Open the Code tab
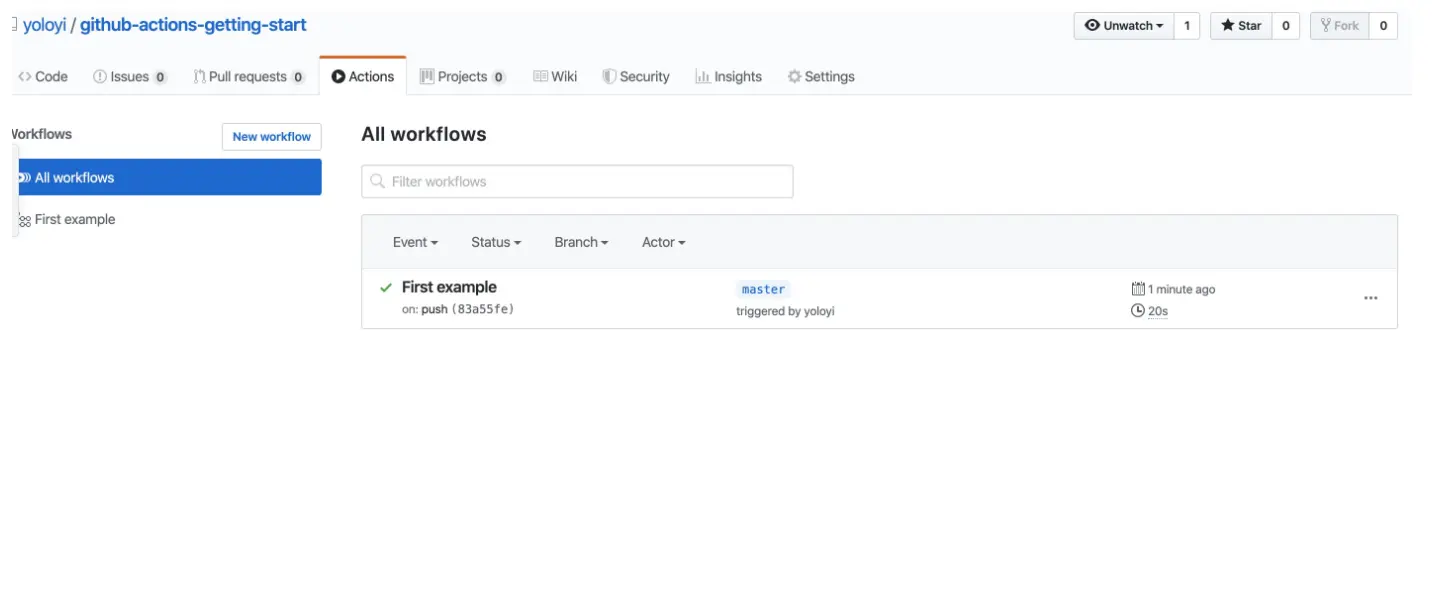Image resolution: width=1432 pixels, height=590 pixels. point(43,76)
